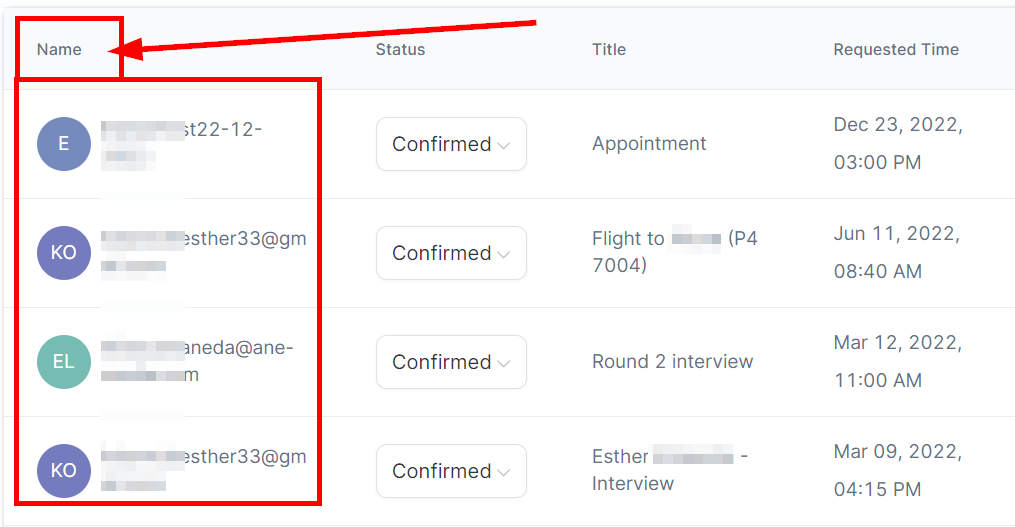Viewport: 1015px width, 527px height.
Task: Open the status dropdown for the Appointment row
Action: click(451, 144)
